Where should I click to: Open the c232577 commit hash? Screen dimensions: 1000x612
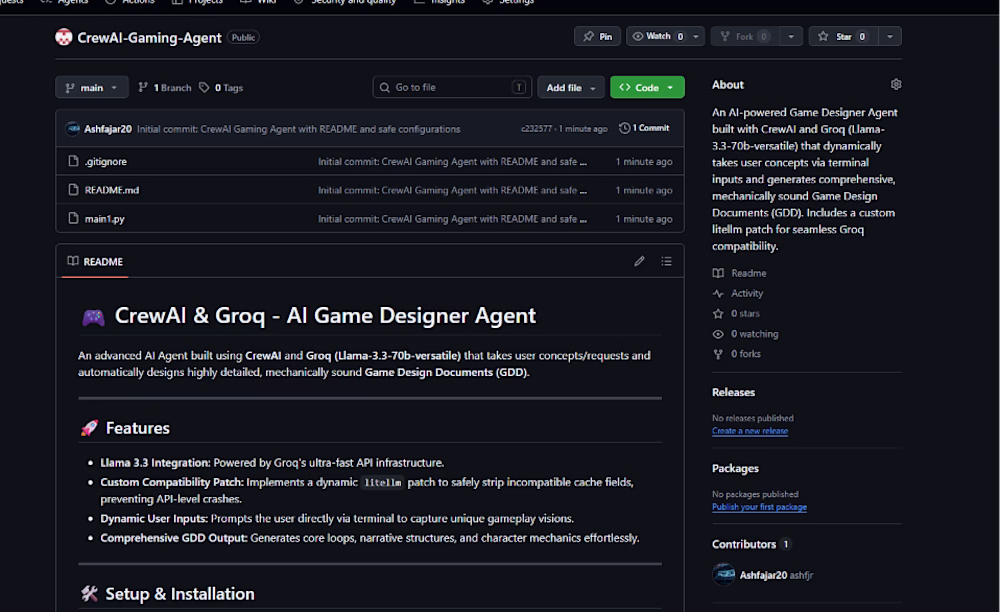[536, 128]
